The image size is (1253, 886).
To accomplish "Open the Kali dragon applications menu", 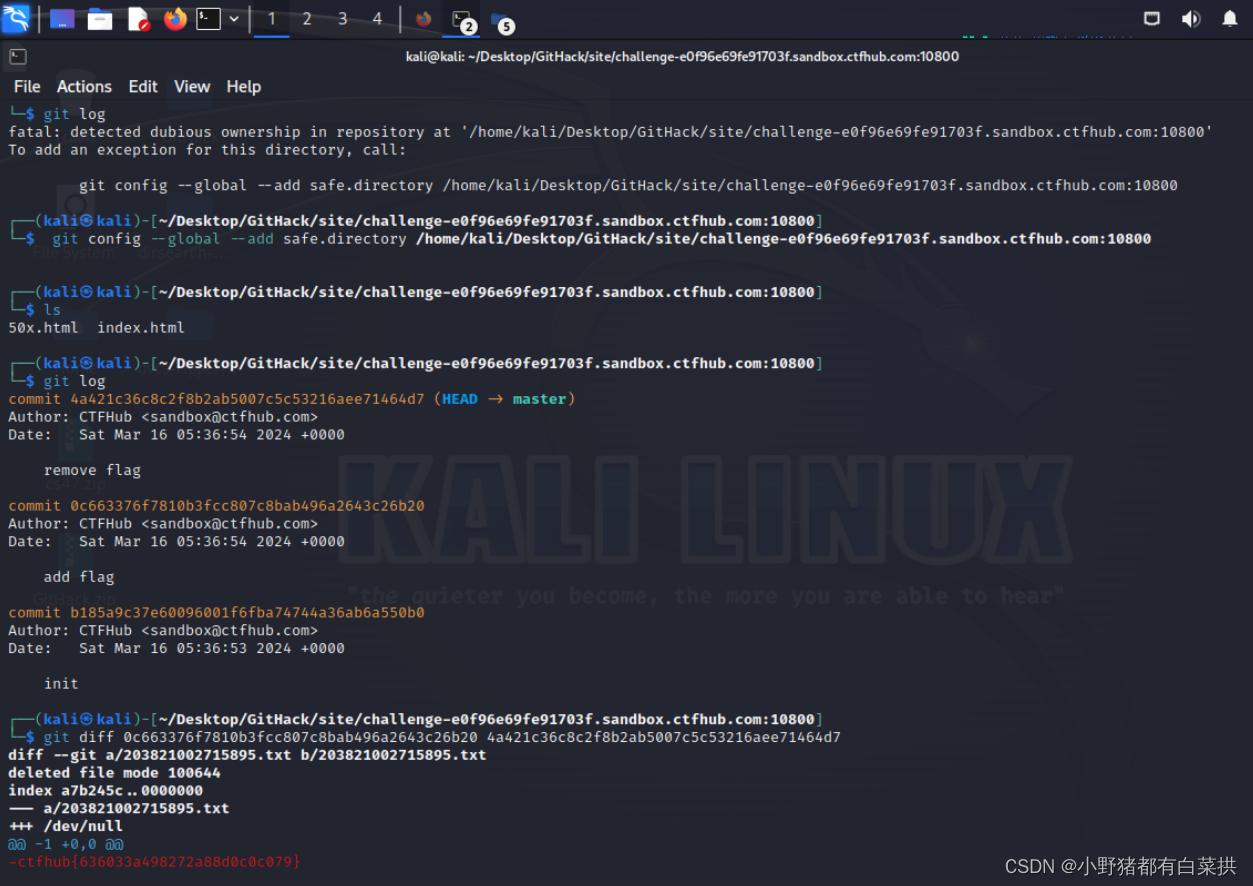I will 17,18.
